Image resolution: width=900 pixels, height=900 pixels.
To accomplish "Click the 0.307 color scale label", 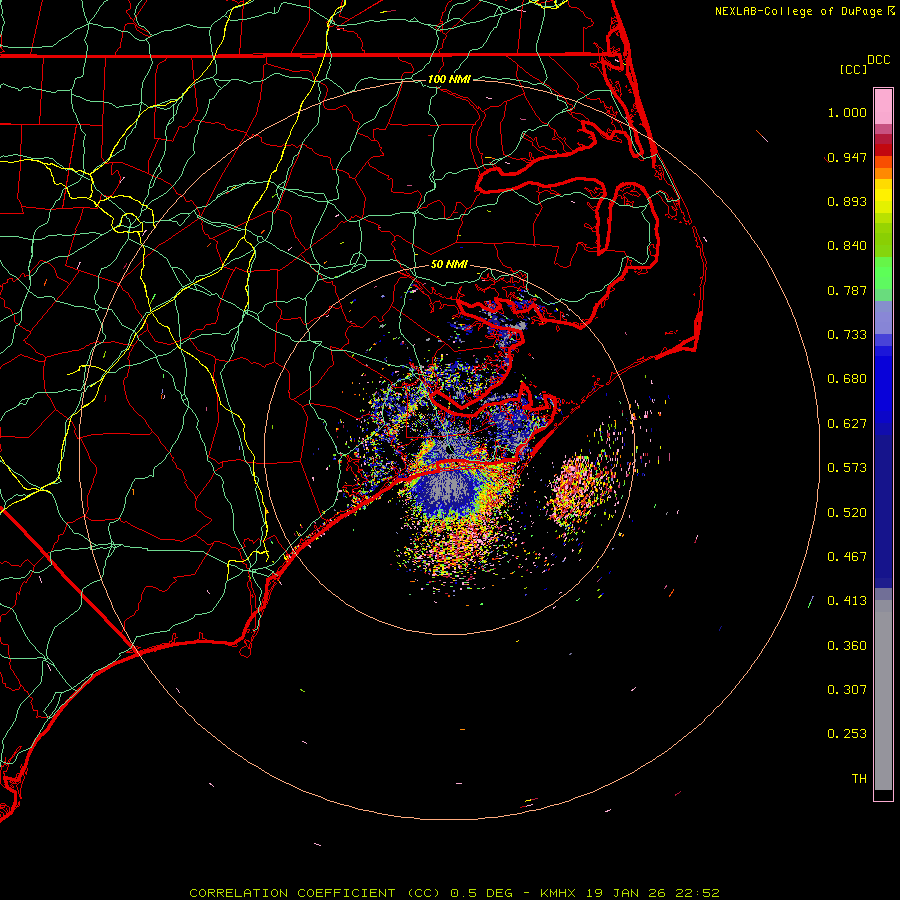I will point(847,690).
